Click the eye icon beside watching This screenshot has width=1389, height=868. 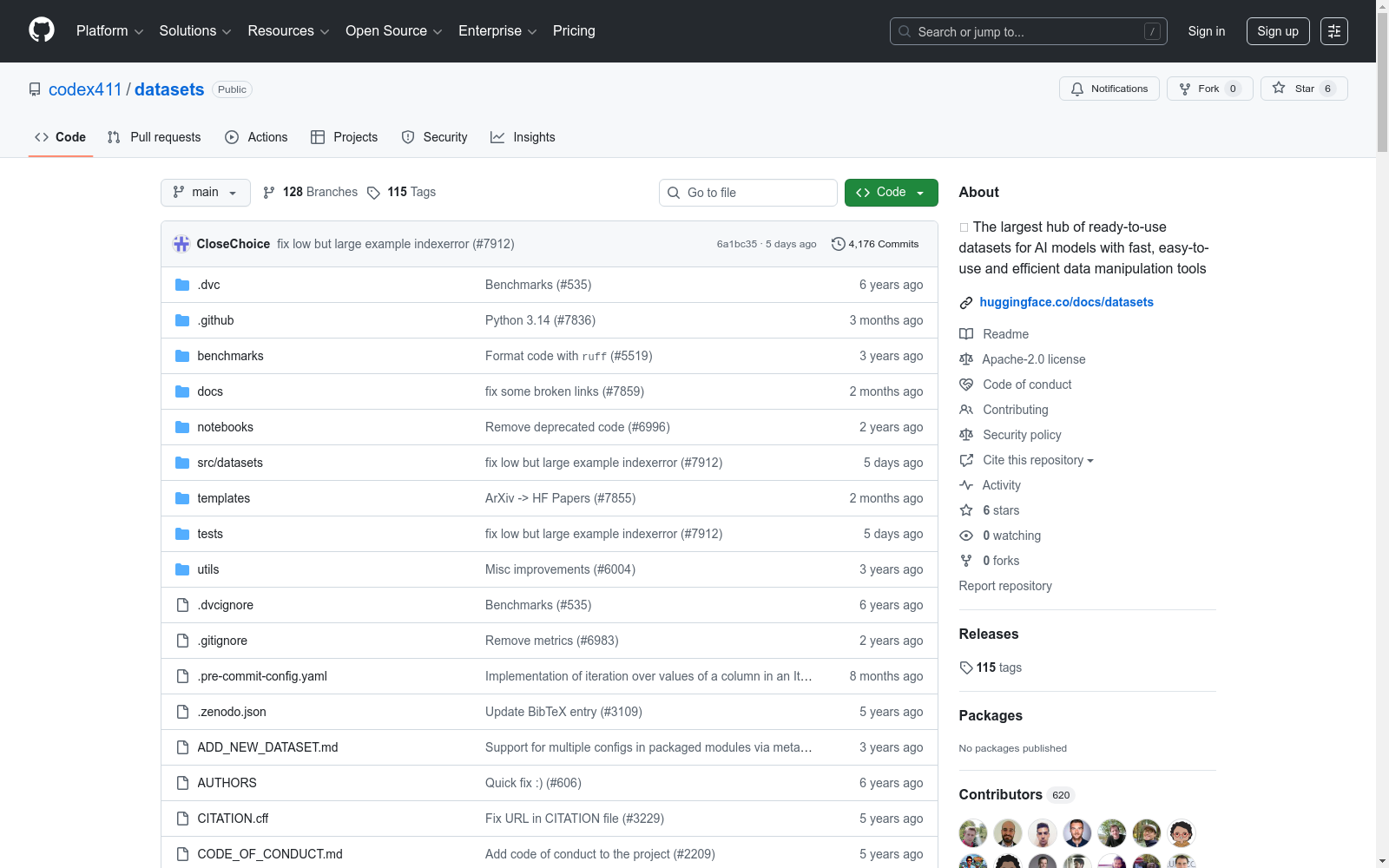click(x=966, y=536)
